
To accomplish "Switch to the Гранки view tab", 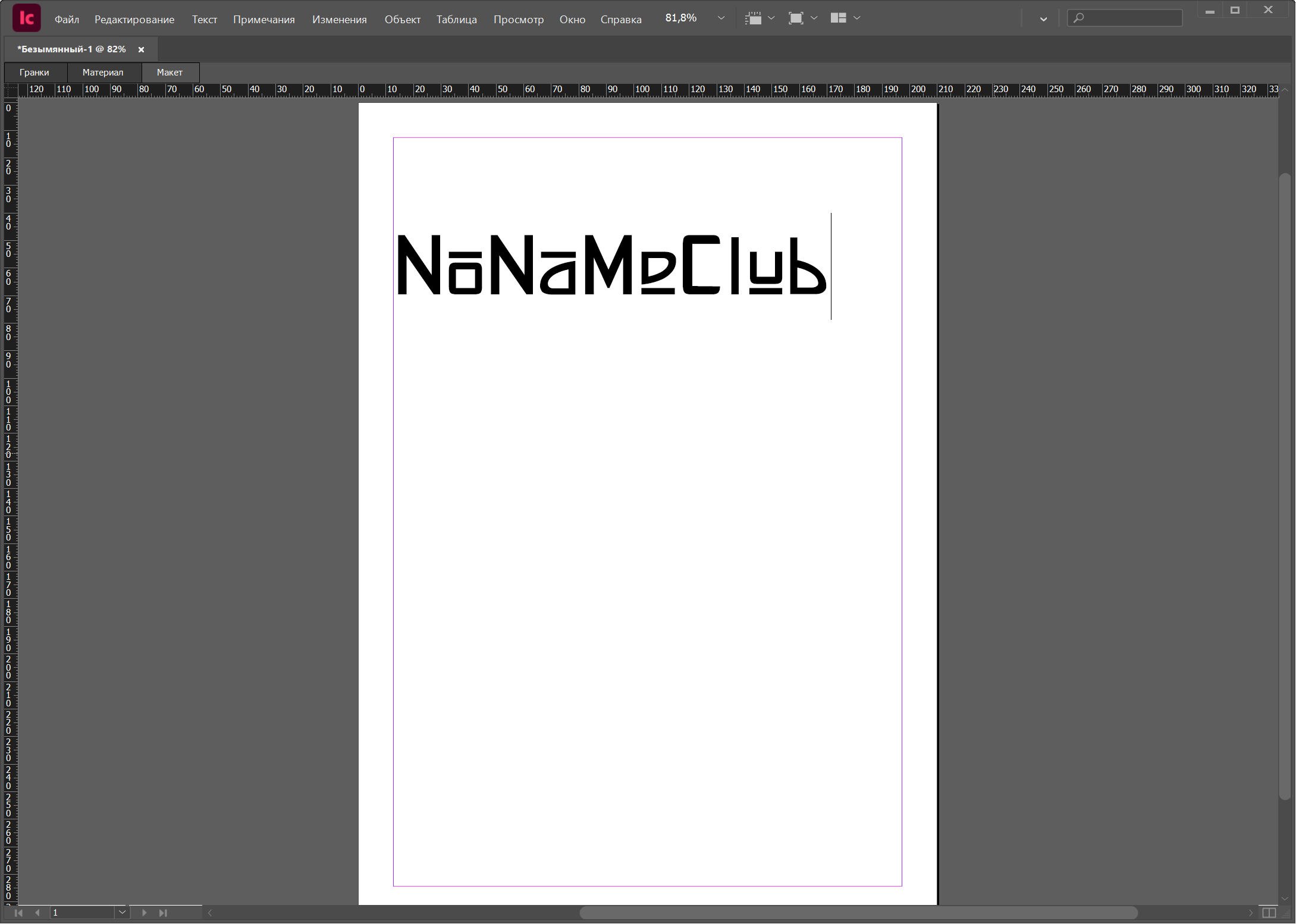I will (34, 73).
